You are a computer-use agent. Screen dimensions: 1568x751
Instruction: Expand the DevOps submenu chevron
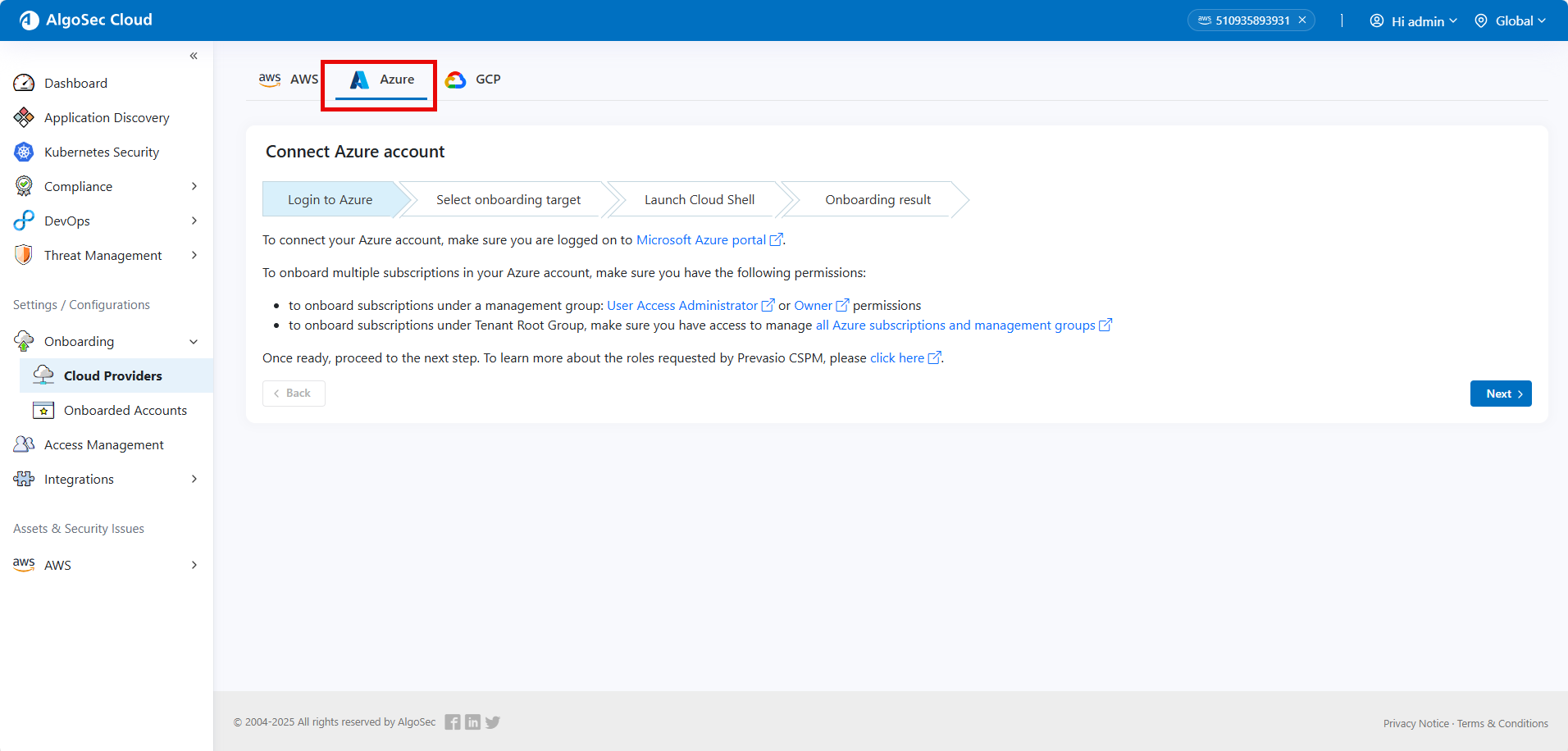click(194, 221)
